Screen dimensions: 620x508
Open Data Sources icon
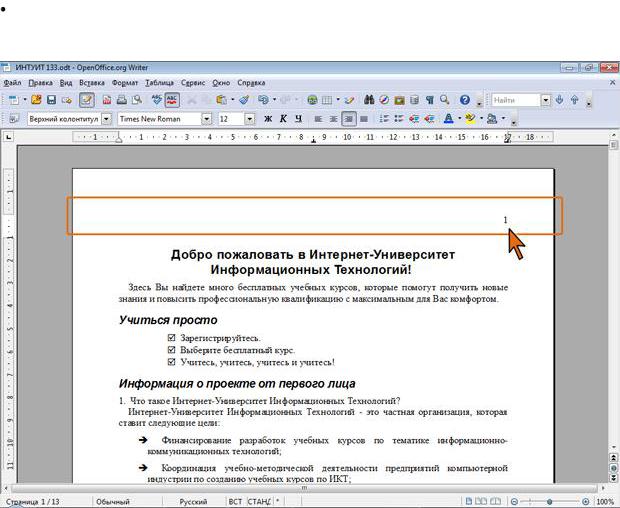(x=414, y=100)
